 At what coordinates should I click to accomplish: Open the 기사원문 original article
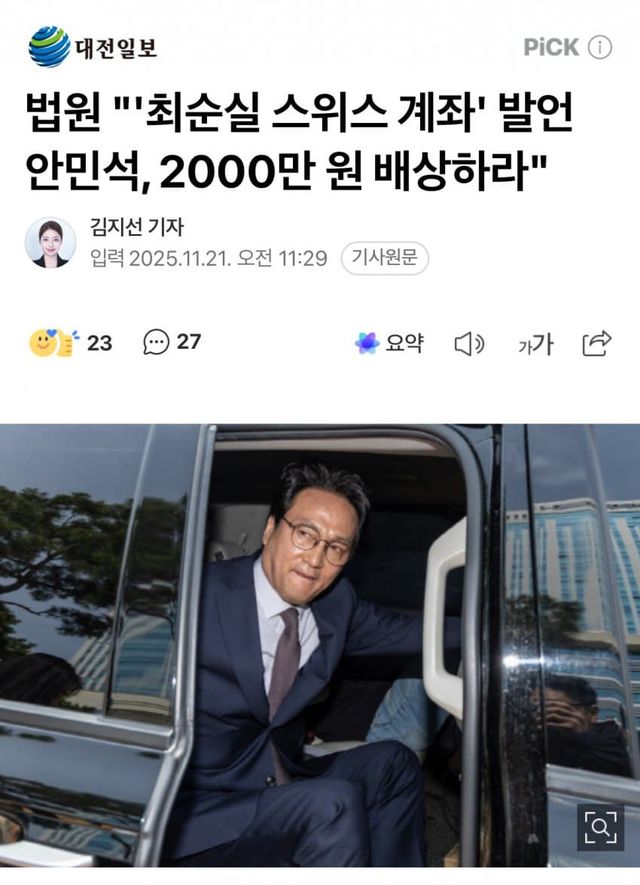(385, 259)
